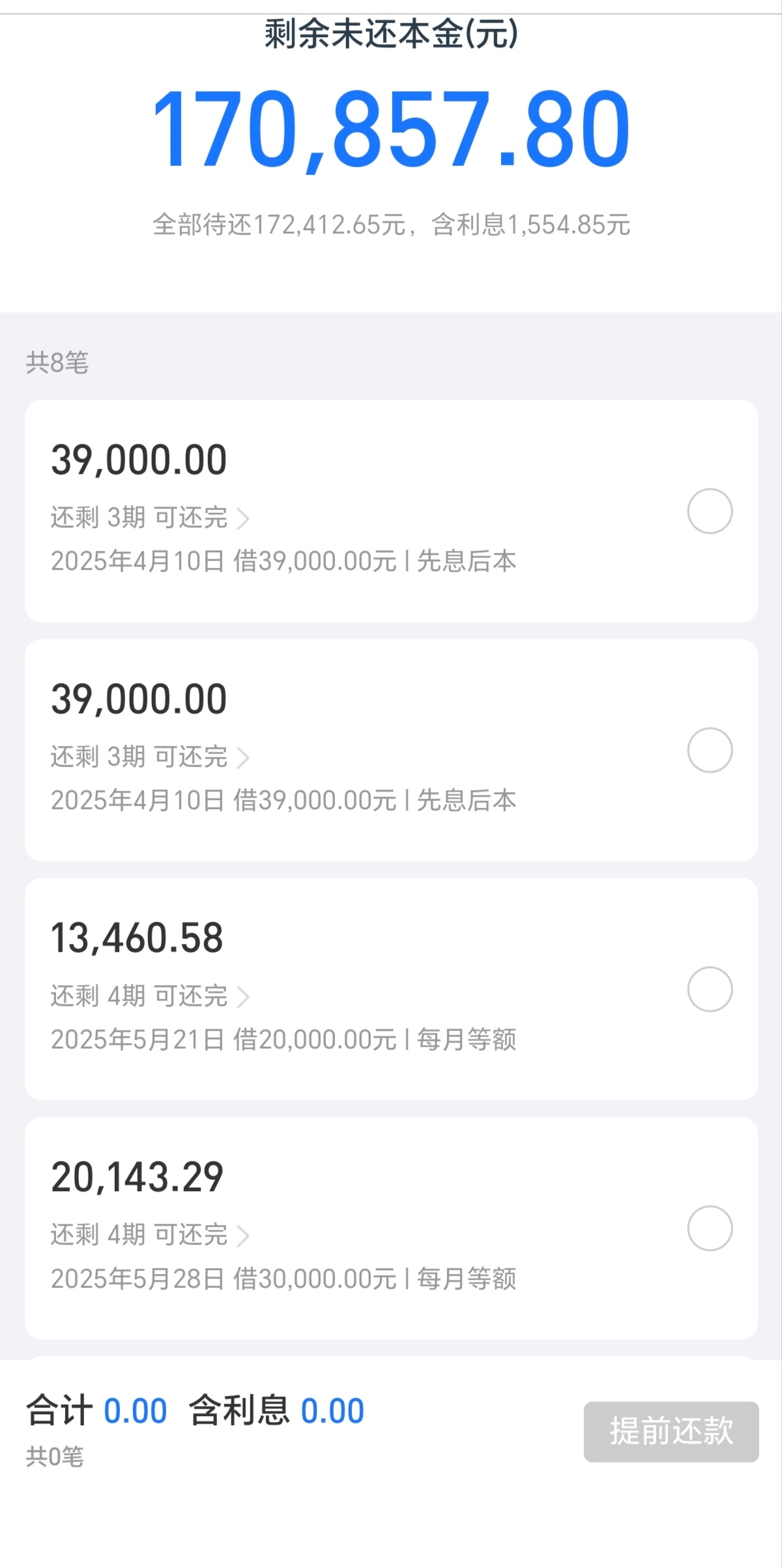Tap the 全部待还172,412.65元 summary text
Screen dimensions: 782x1568
[280, 225]
